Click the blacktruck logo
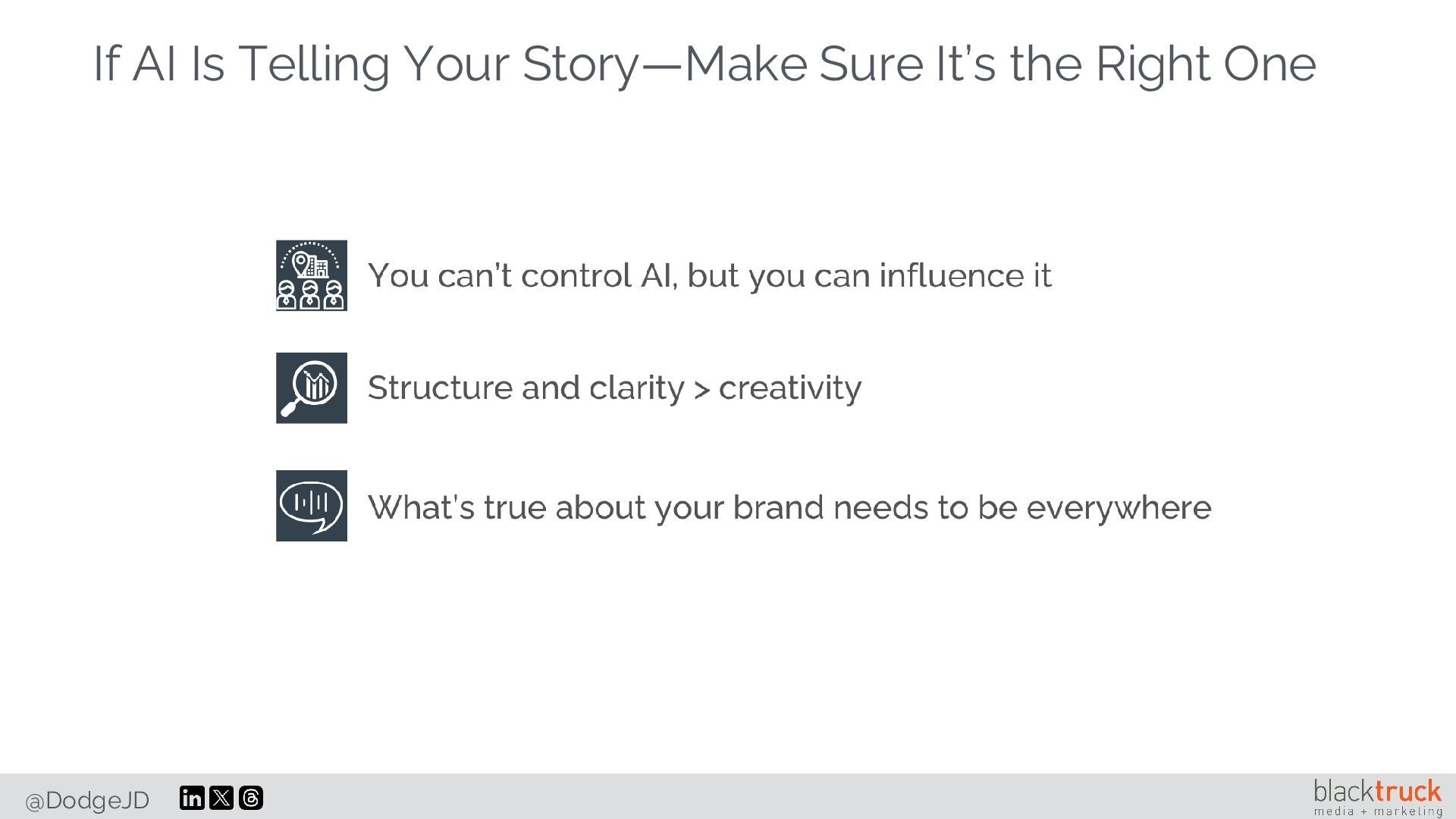The width and height of the screenshot is (1456, 819). coord(1376,796)
